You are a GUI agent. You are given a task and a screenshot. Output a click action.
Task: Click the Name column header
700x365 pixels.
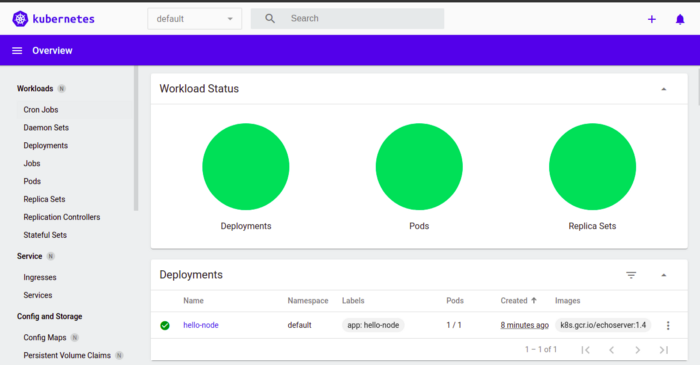[193, 300]
